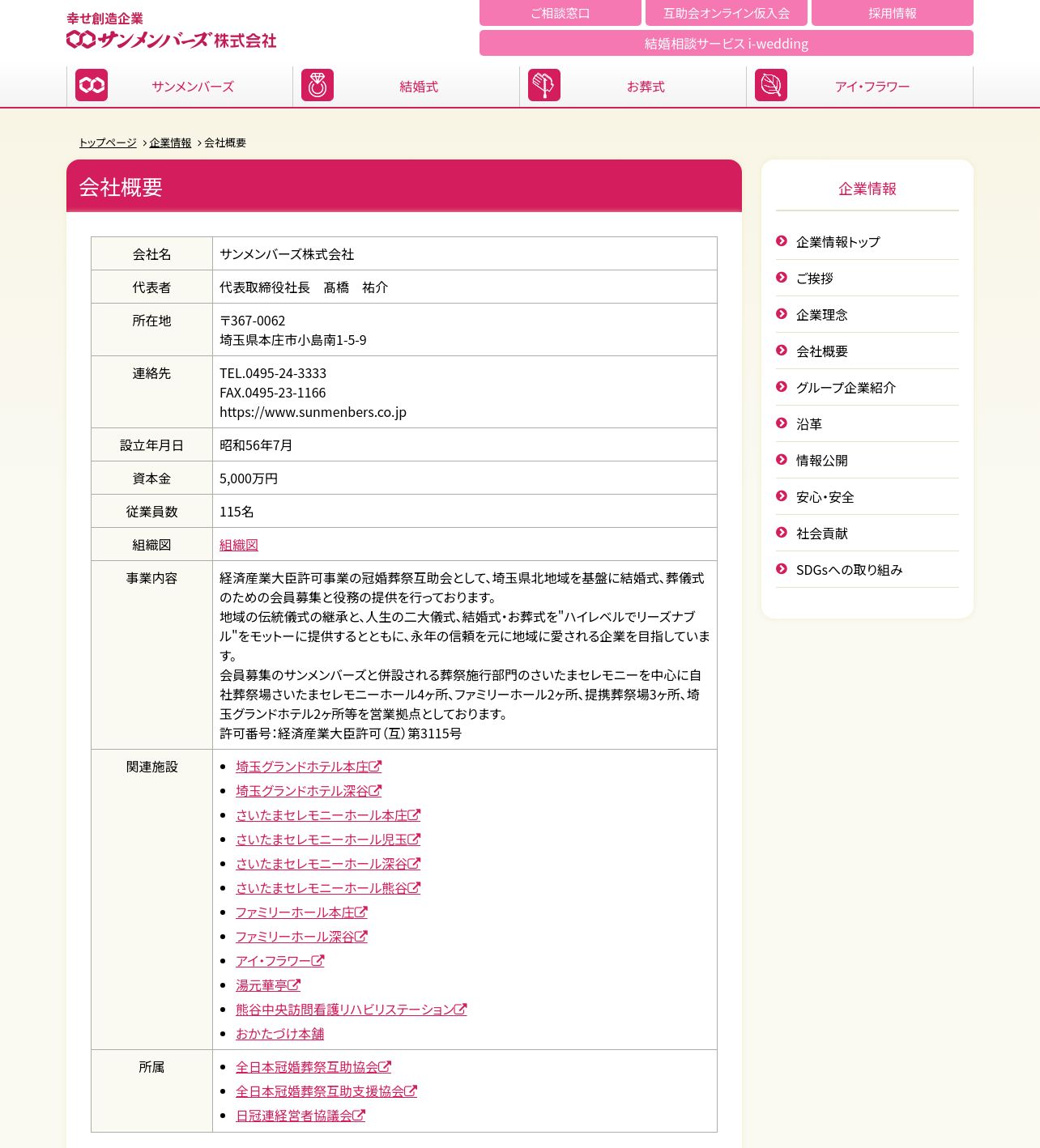The height and width of the screenshot is (1148, 1040).
Task: Open おかたづけ本舗 link
Action: click(279, 1034)
